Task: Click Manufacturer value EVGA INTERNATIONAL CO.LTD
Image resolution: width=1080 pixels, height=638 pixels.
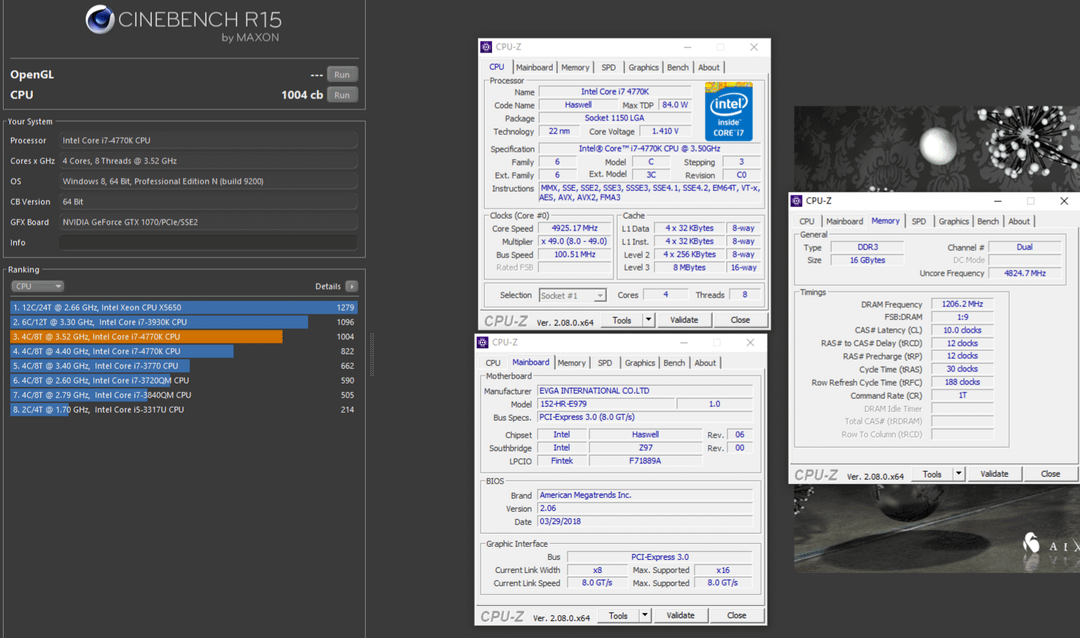Action: click(x=645, y=391)
